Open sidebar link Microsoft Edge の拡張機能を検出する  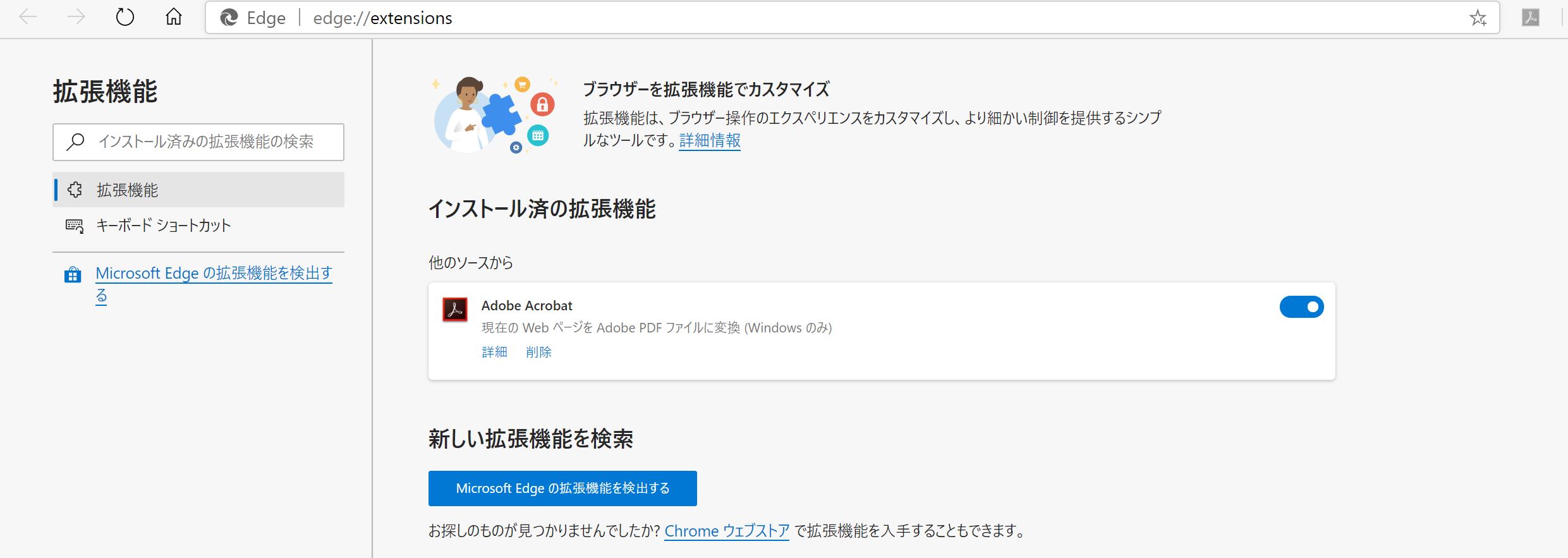214,284
